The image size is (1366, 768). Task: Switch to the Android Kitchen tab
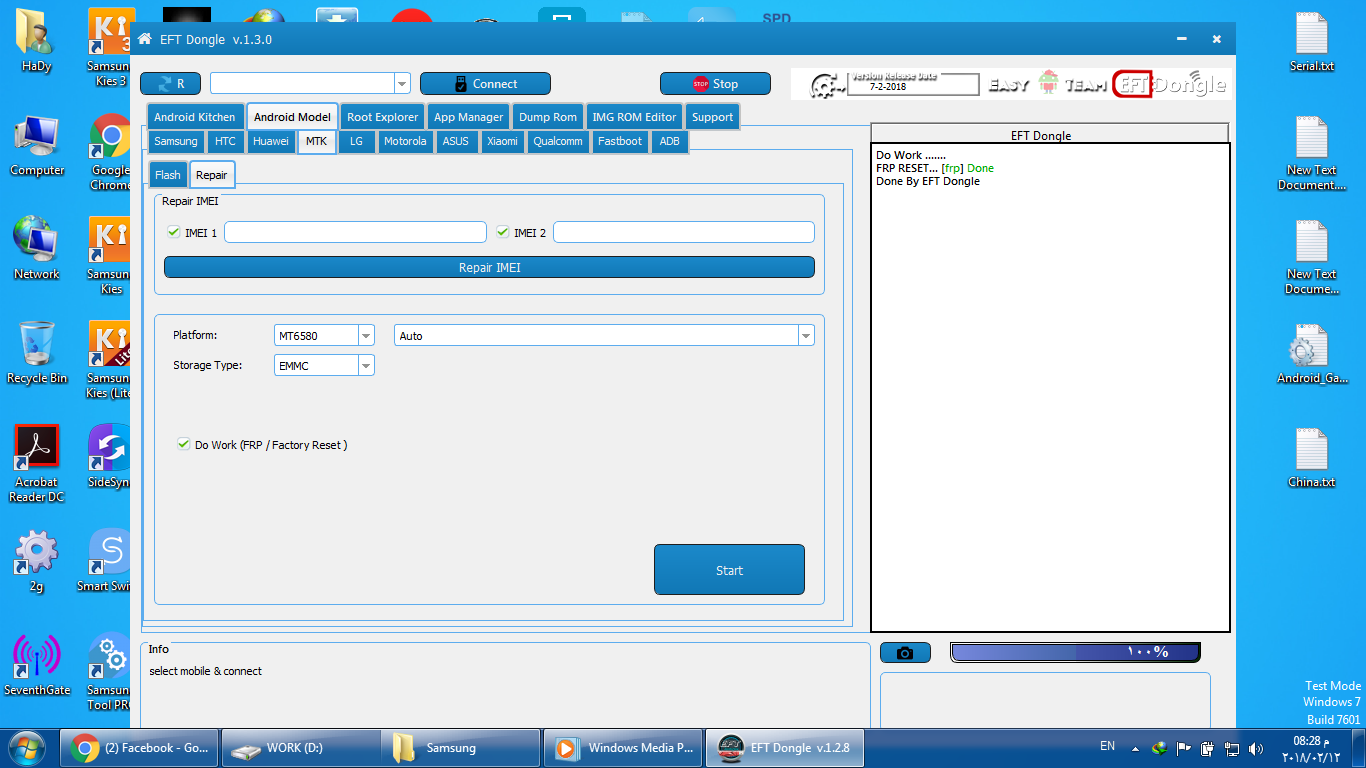(x=195, y=117)
